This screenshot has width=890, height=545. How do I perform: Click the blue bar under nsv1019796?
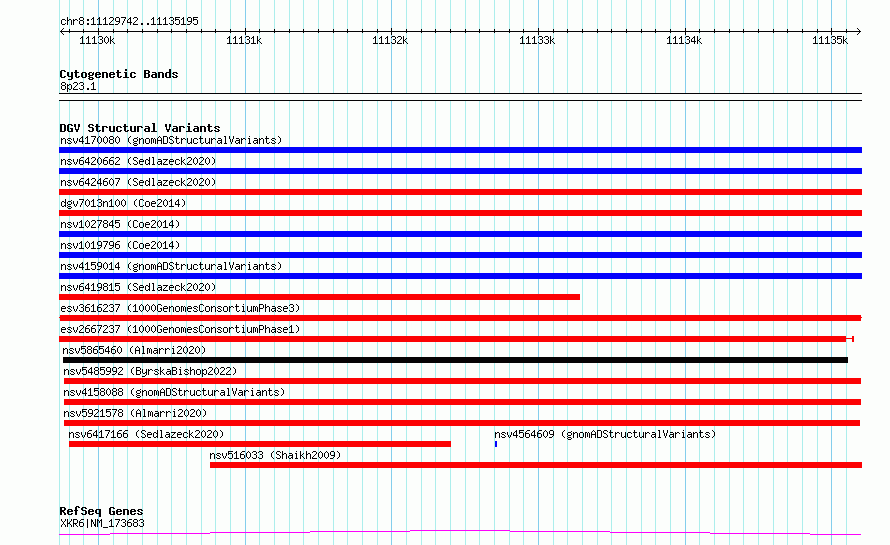click(x=460, y=255)
